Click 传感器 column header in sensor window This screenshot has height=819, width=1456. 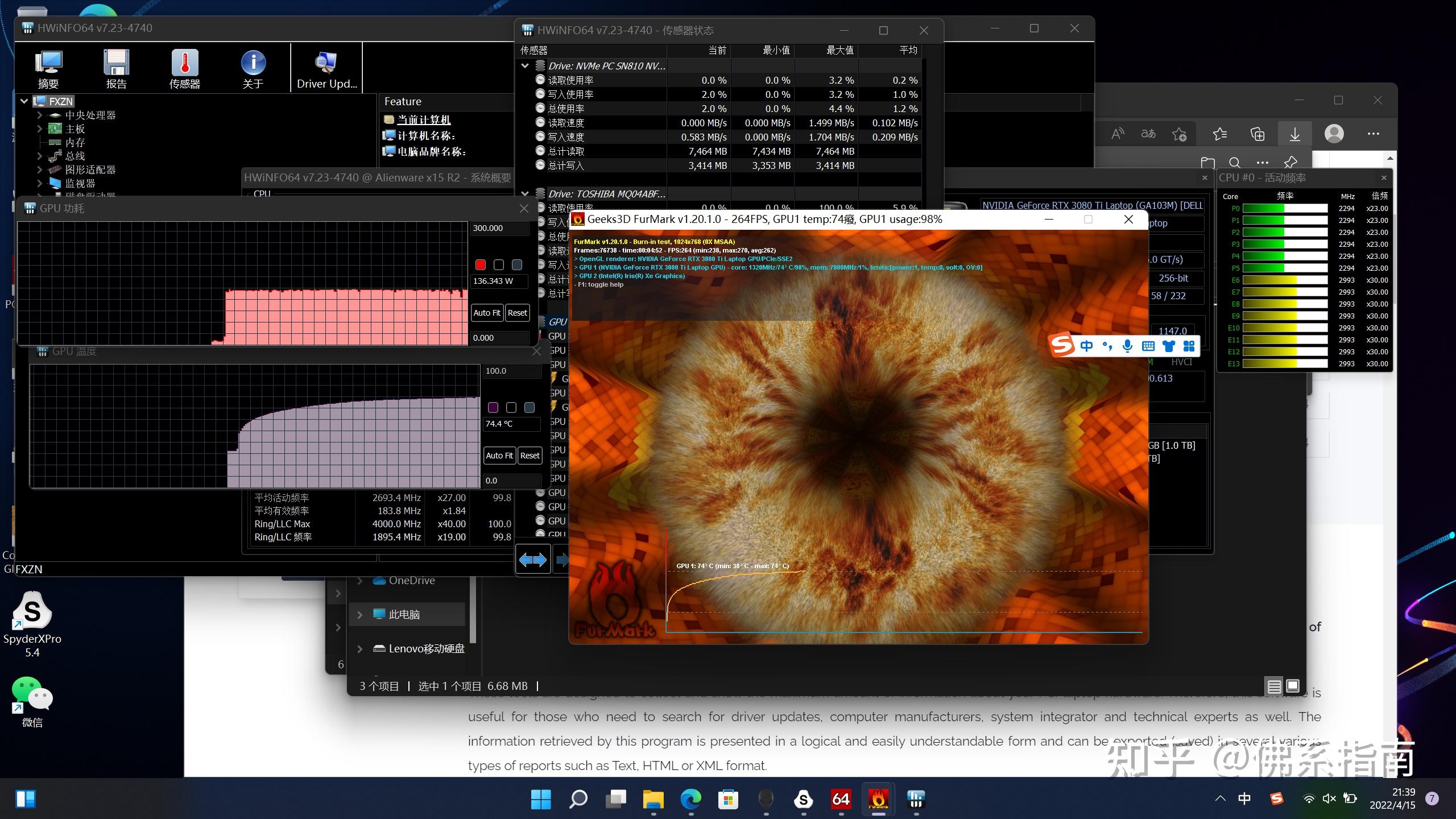click(x=591, y=50)
